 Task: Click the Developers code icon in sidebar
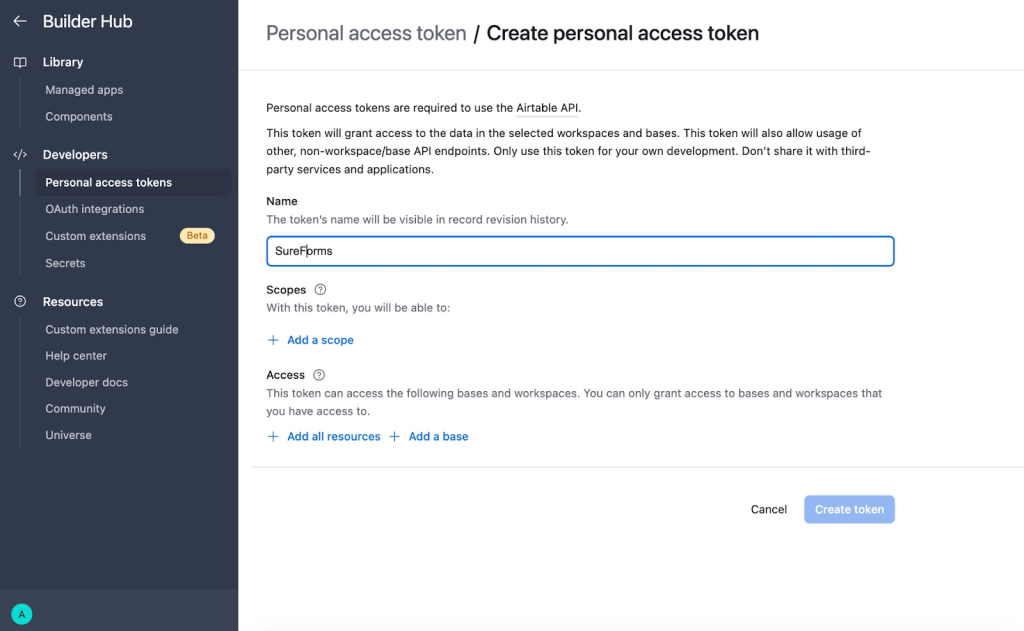tap(22, 154)
